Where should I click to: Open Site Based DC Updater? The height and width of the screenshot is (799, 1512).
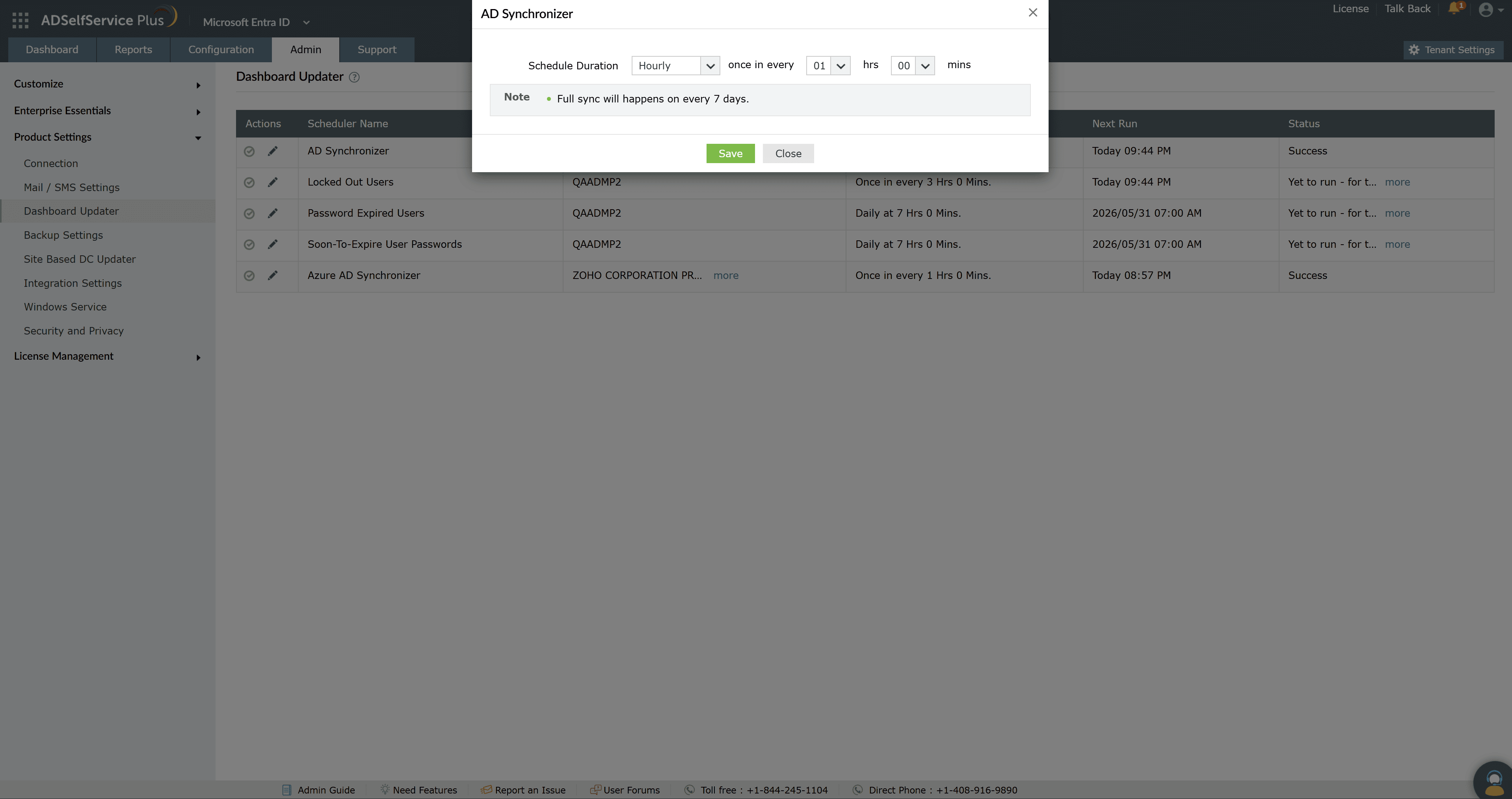[x=79, y=259]
